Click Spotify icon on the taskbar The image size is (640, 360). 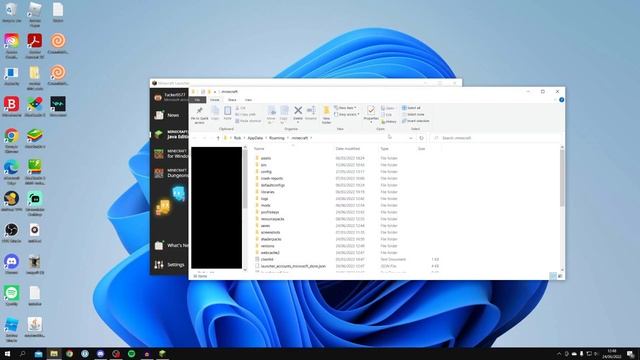[x=131, y=353]
